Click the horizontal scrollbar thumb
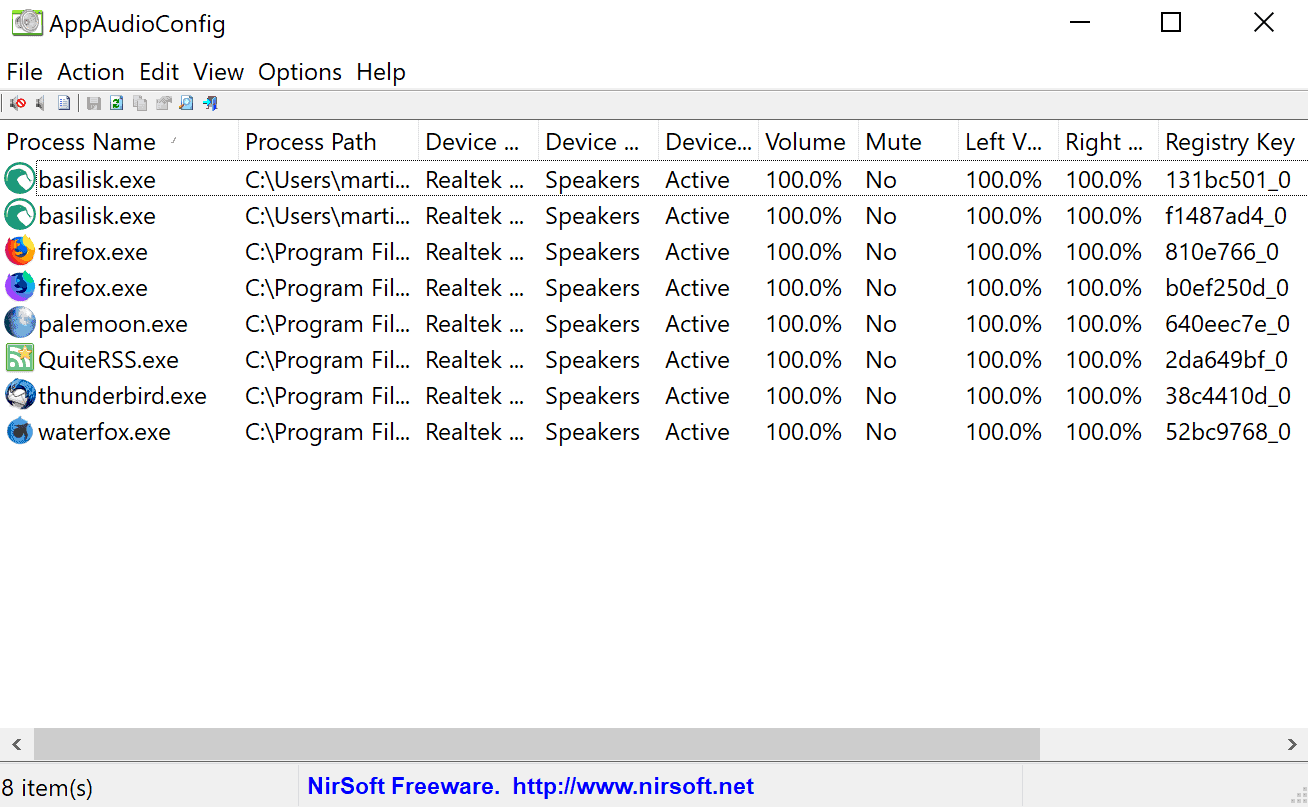Screen dimensions: 1308x807 click(537, 744)
